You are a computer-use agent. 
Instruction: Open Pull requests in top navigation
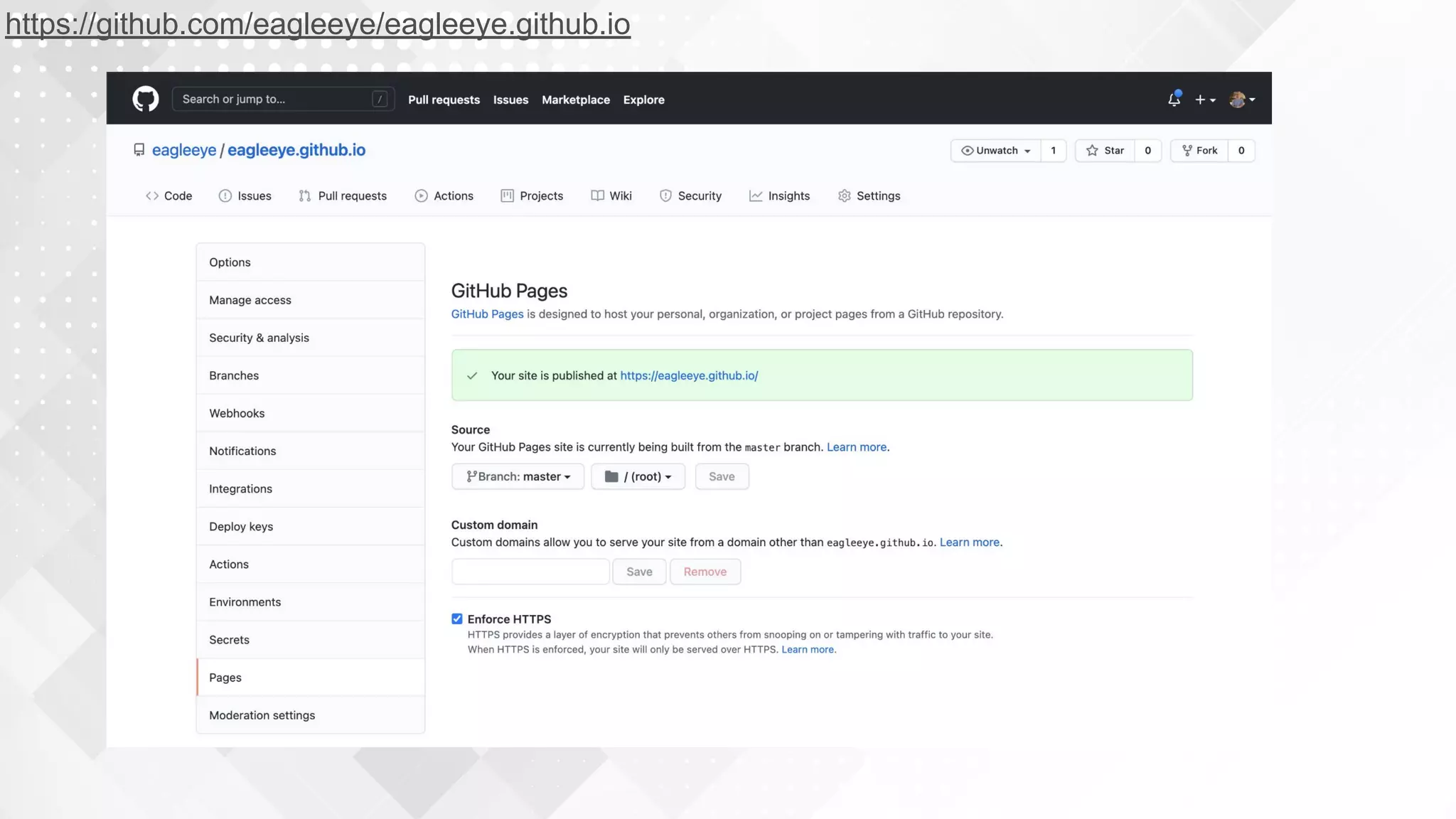click(444, 100)
